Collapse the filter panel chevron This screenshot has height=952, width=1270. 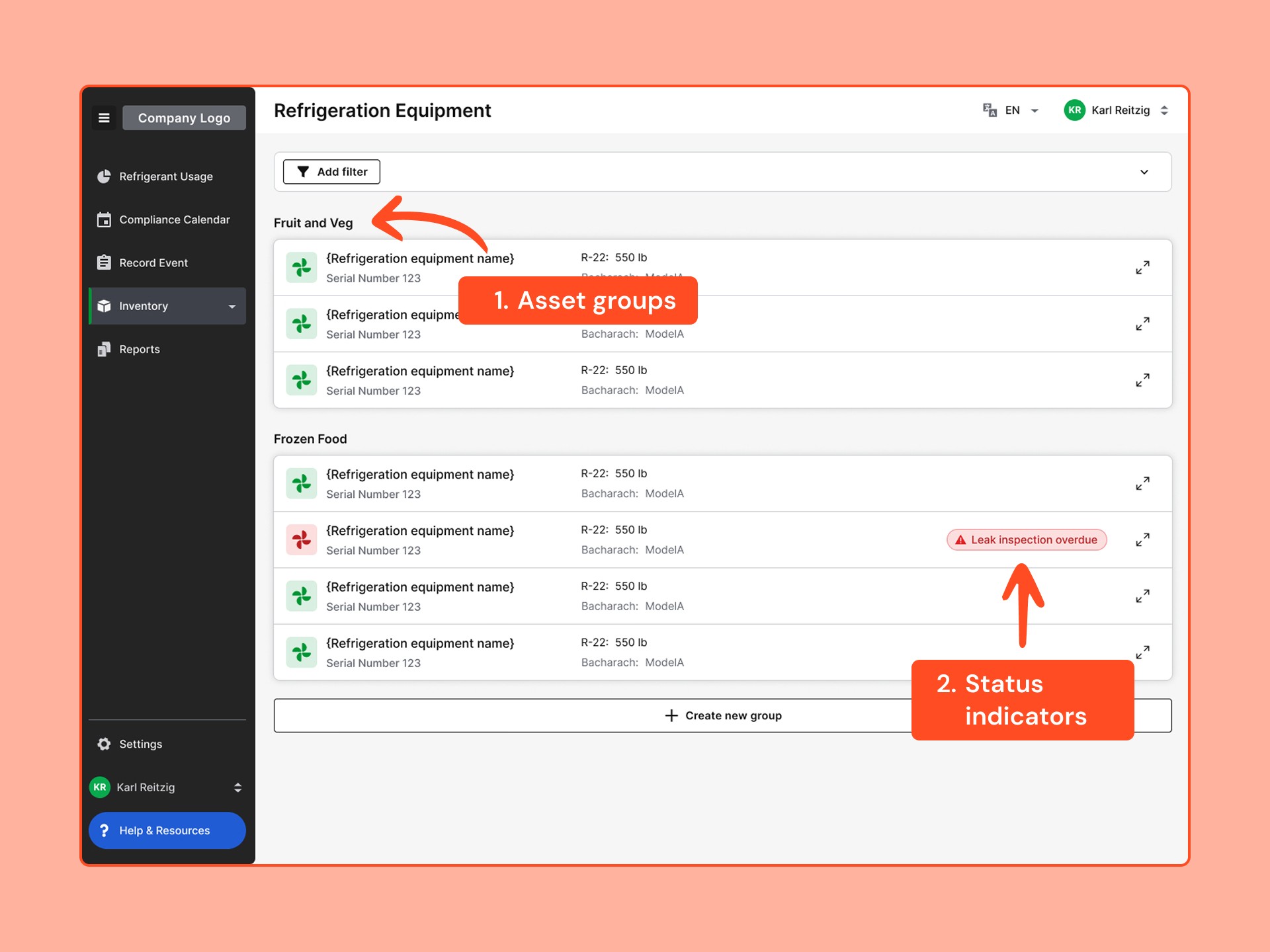tap(1144, 172)
